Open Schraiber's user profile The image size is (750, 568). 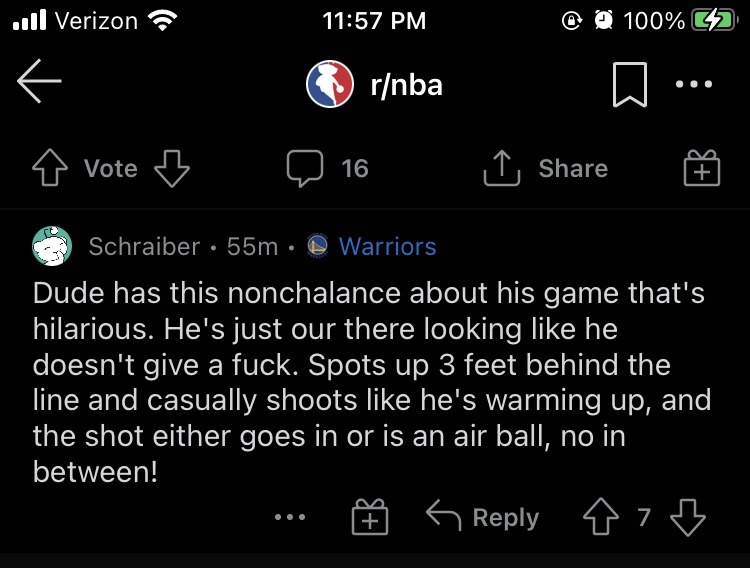(144, 246)
